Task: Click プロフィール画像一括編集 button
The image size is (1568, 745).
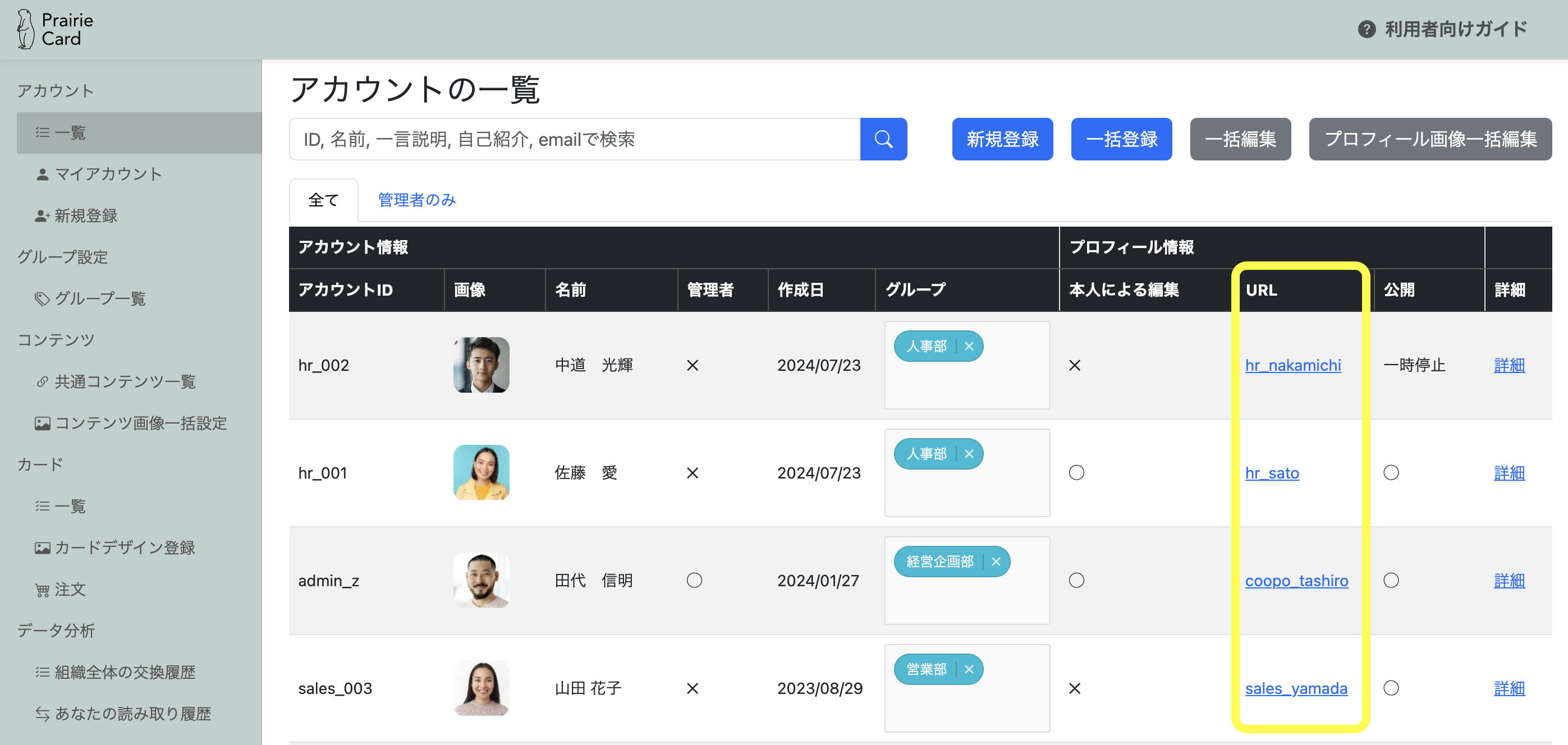Action: click(x=1430, y=139)
